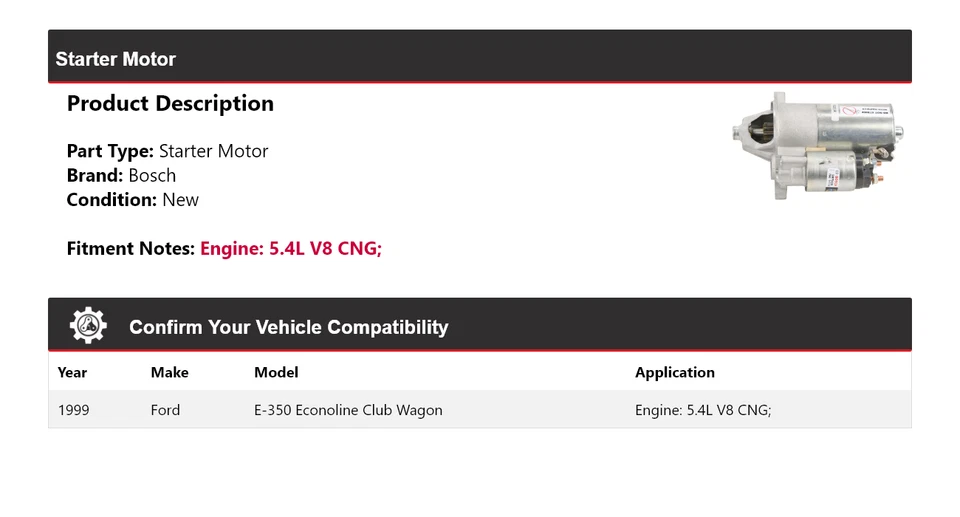
Task: Click the gear icon beside Confirm Your Vehicle Compatibility
Action: click(88, 326)
